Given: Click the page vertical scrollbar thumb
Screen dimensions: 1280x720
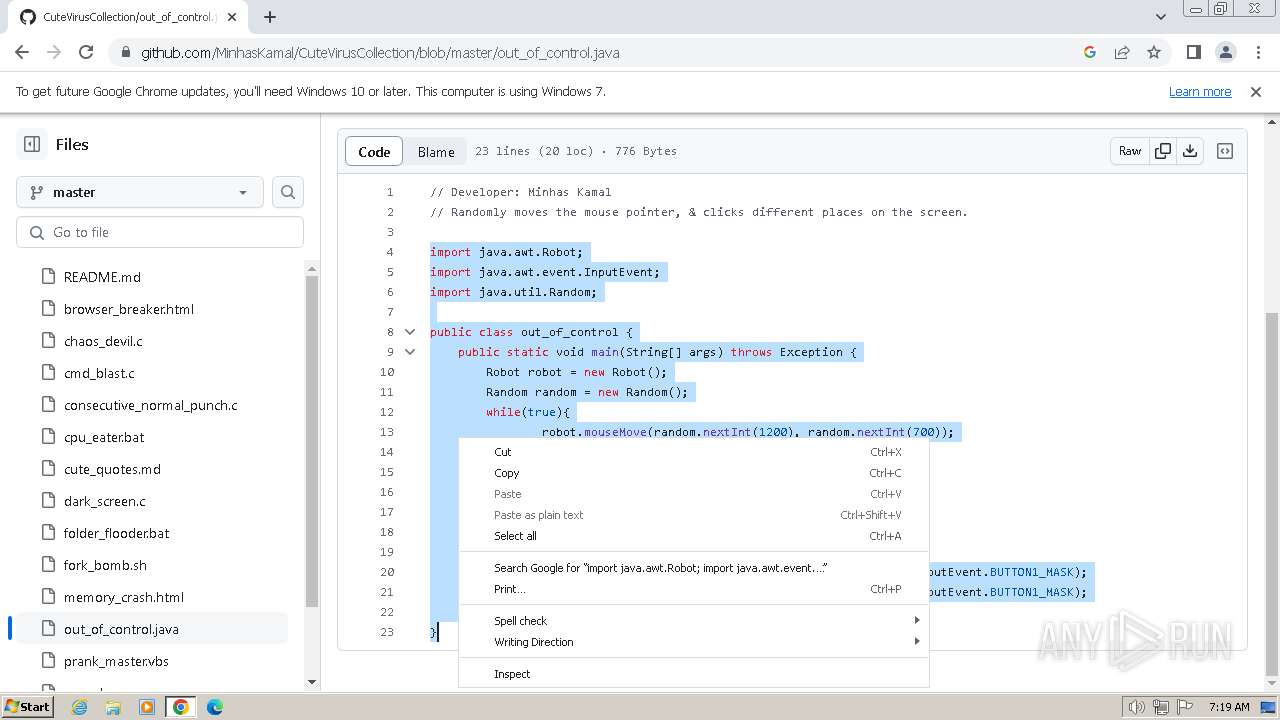Looking at the screenshot, I should pyautogui.click(x=1271, y=494).
